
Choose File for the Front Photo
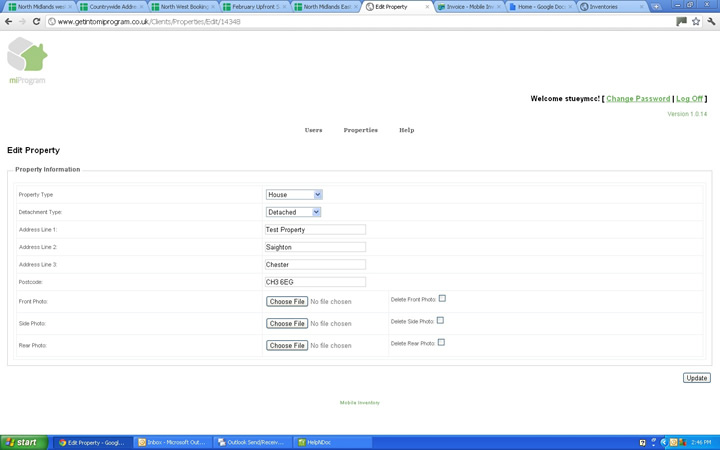pyautogui.click(x=287, y=301)
